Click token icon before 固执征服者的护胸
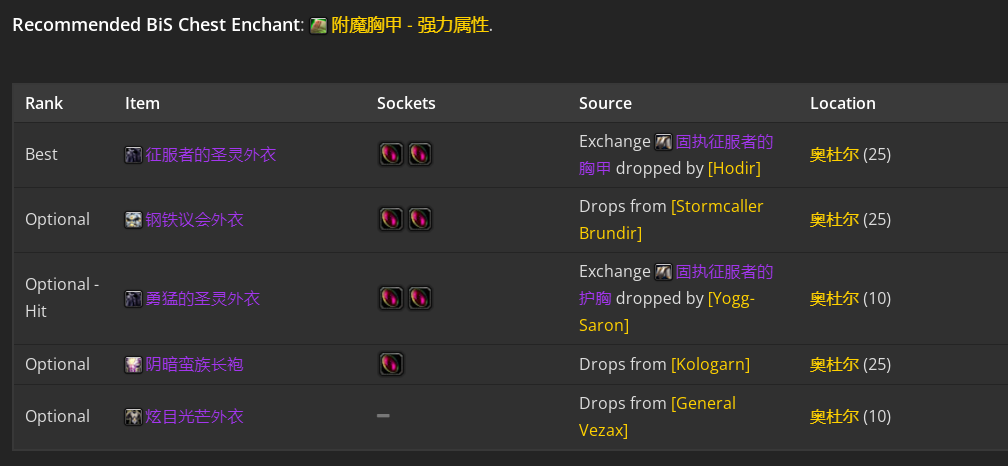 [x=663, y=273]
